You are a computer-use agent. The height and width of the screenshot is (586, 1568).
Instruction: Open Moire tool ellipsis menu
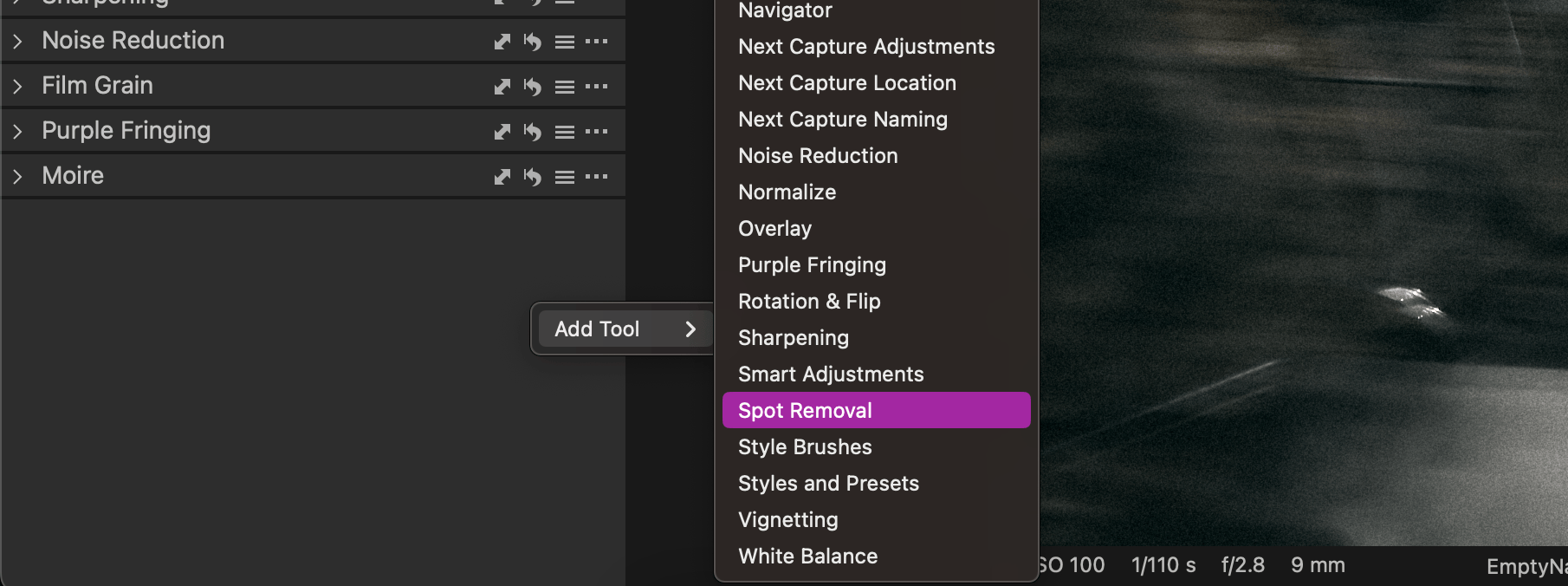point(596,176)
